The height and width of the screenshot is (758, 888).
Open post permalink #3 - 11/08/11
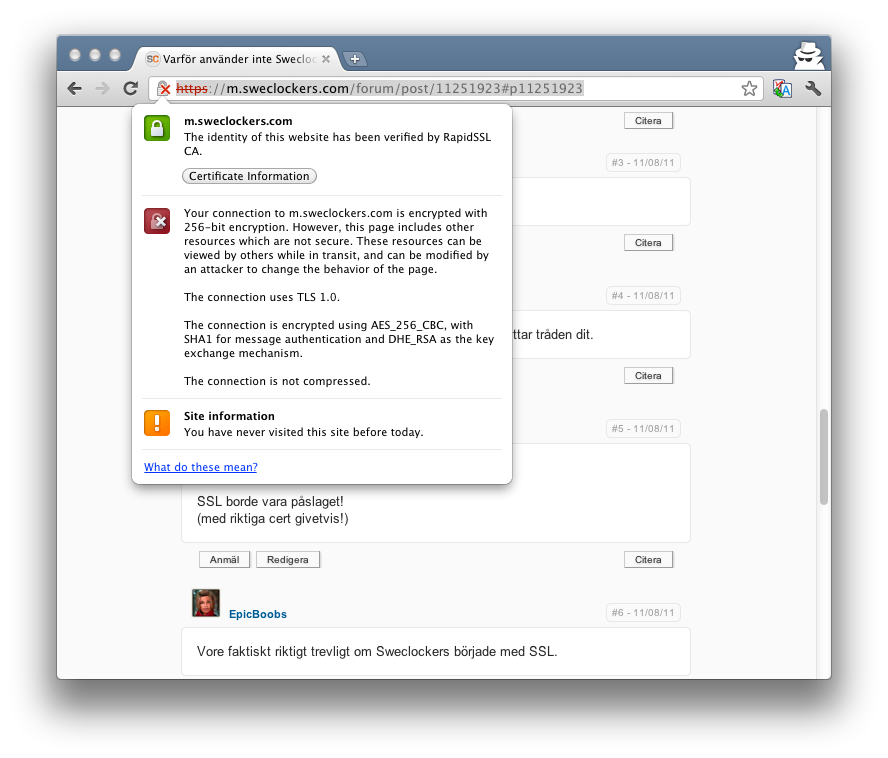point(643,163)
